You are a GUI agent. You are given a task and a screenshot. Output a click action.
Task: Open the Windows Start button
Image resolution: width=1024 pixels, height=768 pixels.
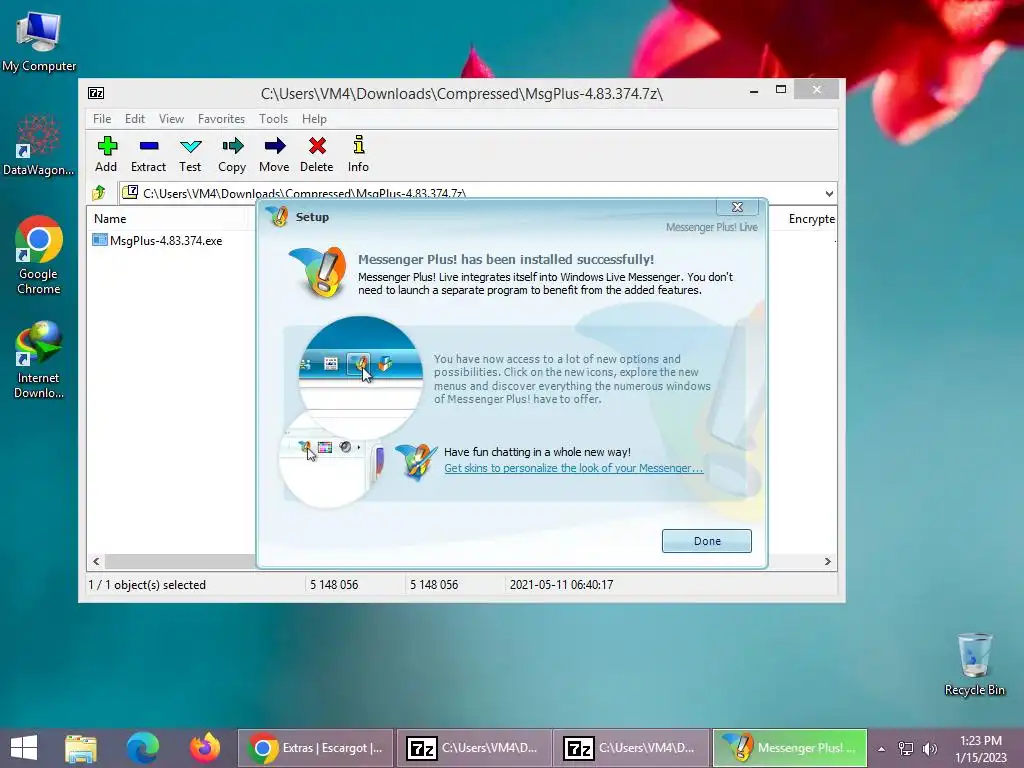(24, 748)
